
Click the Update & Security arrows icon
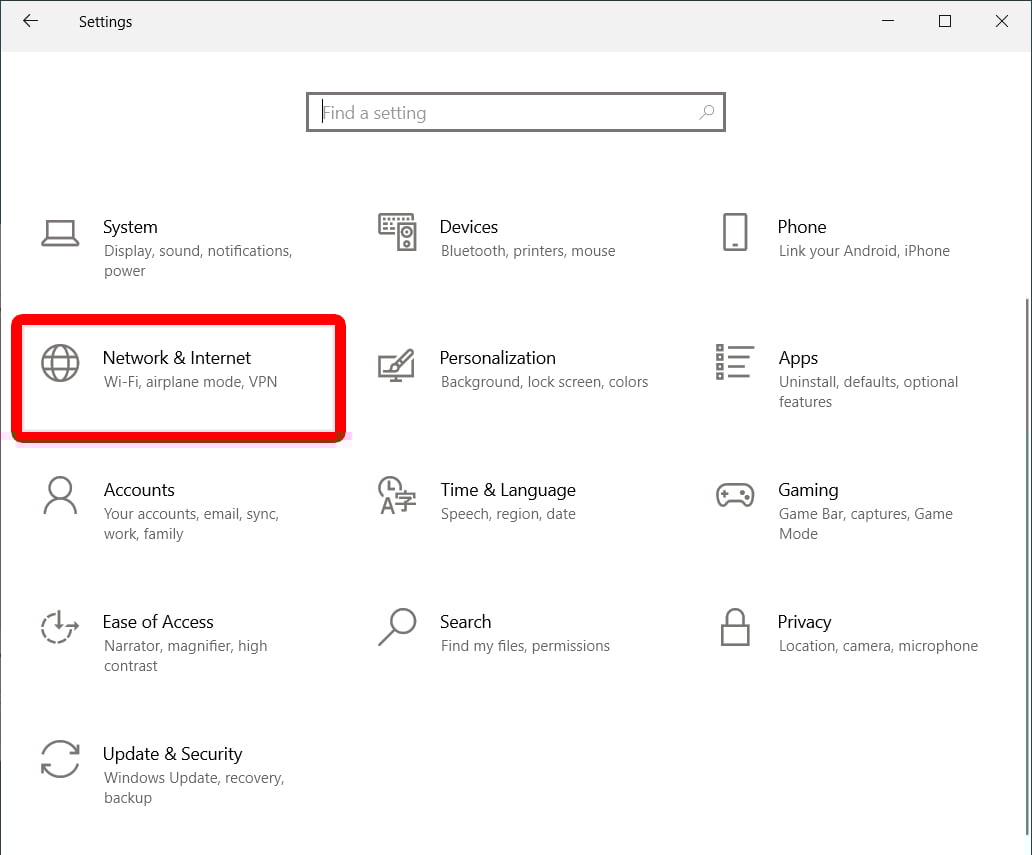[60, 759]
